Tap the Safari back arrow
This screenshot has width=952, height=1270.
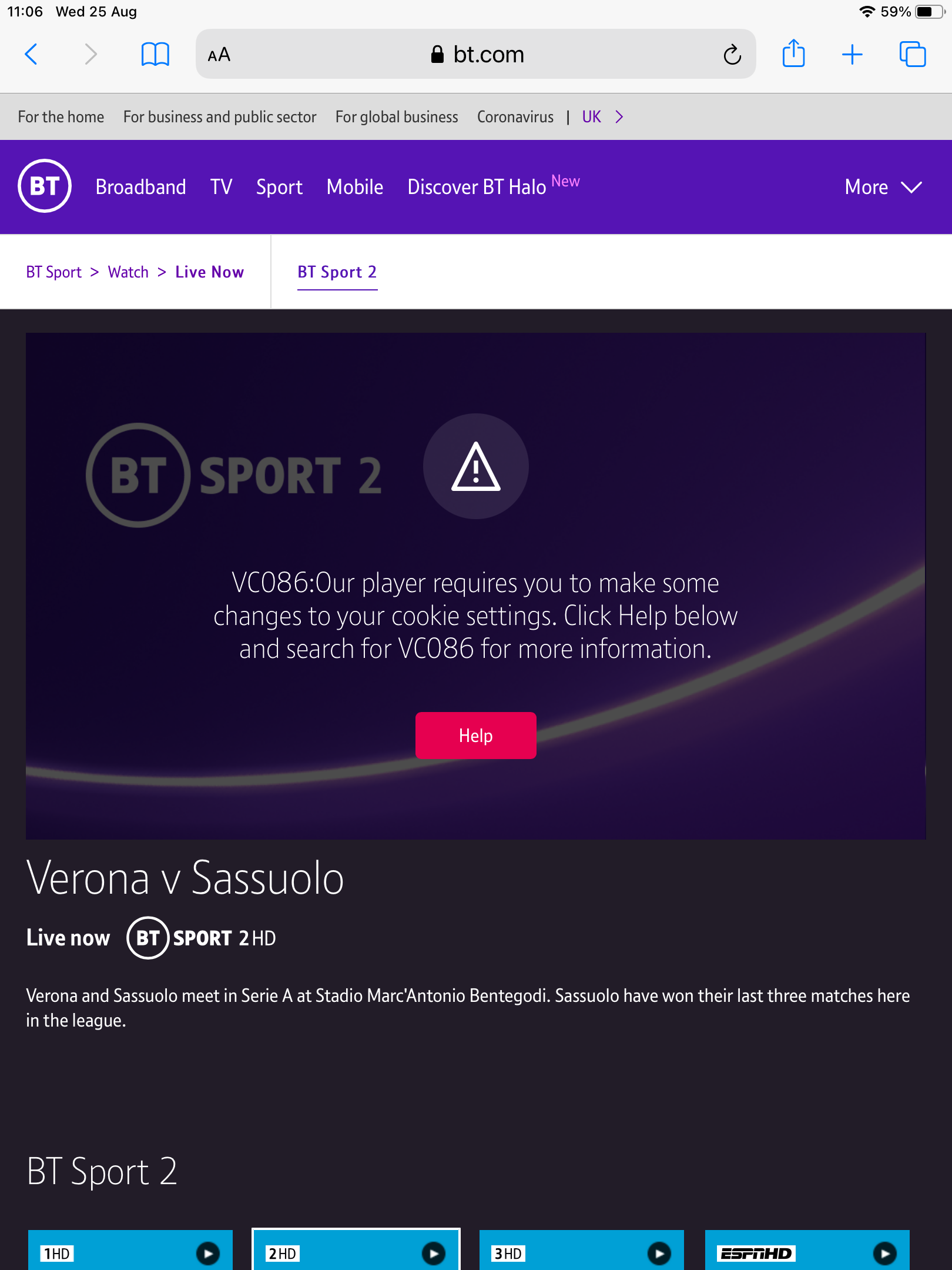pyautogui.click(x=31, y=55)
